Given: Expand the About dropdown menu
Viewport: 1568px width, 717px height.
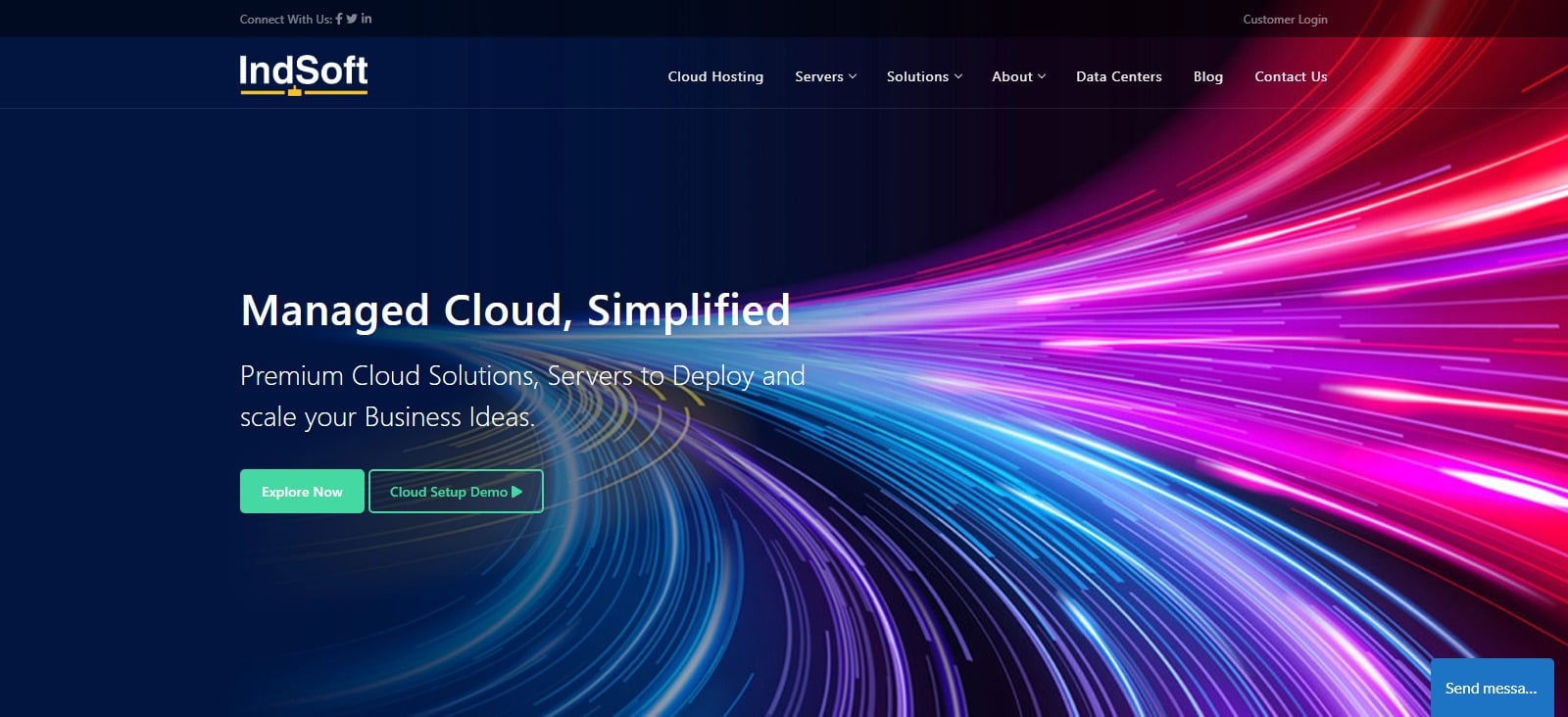Looking at the screenshot, I should [1018, 76].
